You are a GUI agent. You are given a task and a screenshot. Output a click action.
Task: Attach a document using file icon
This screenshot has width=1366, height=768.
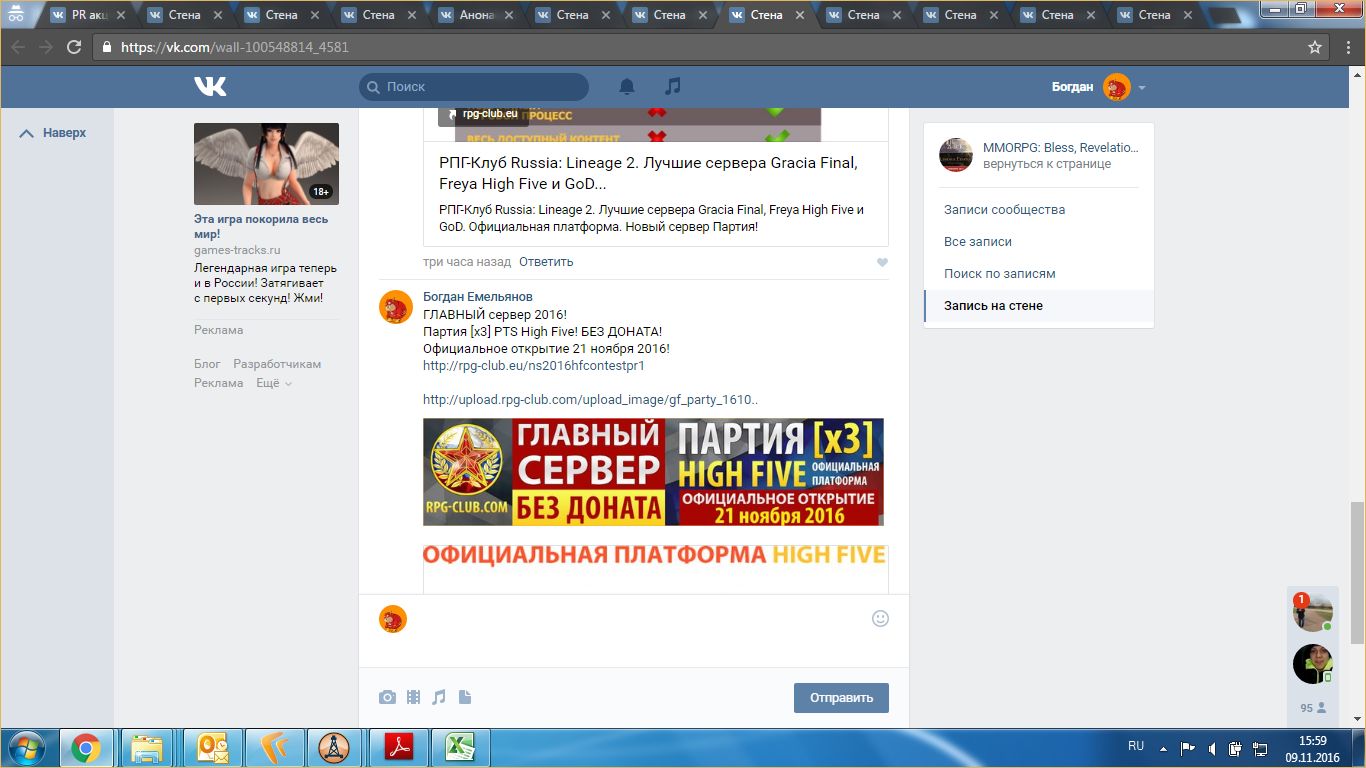[465, 697]
